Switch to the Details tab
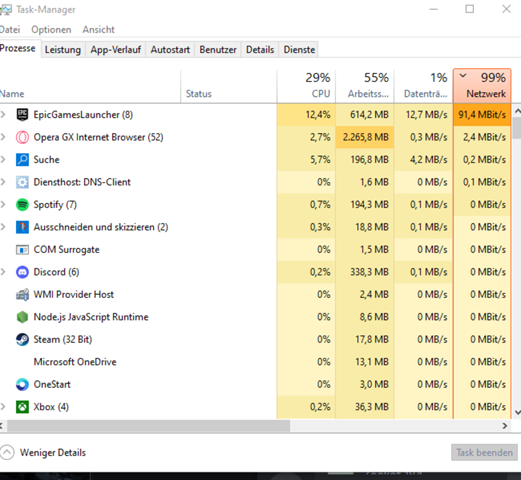521x480 pixels. (x=260, y=50)
